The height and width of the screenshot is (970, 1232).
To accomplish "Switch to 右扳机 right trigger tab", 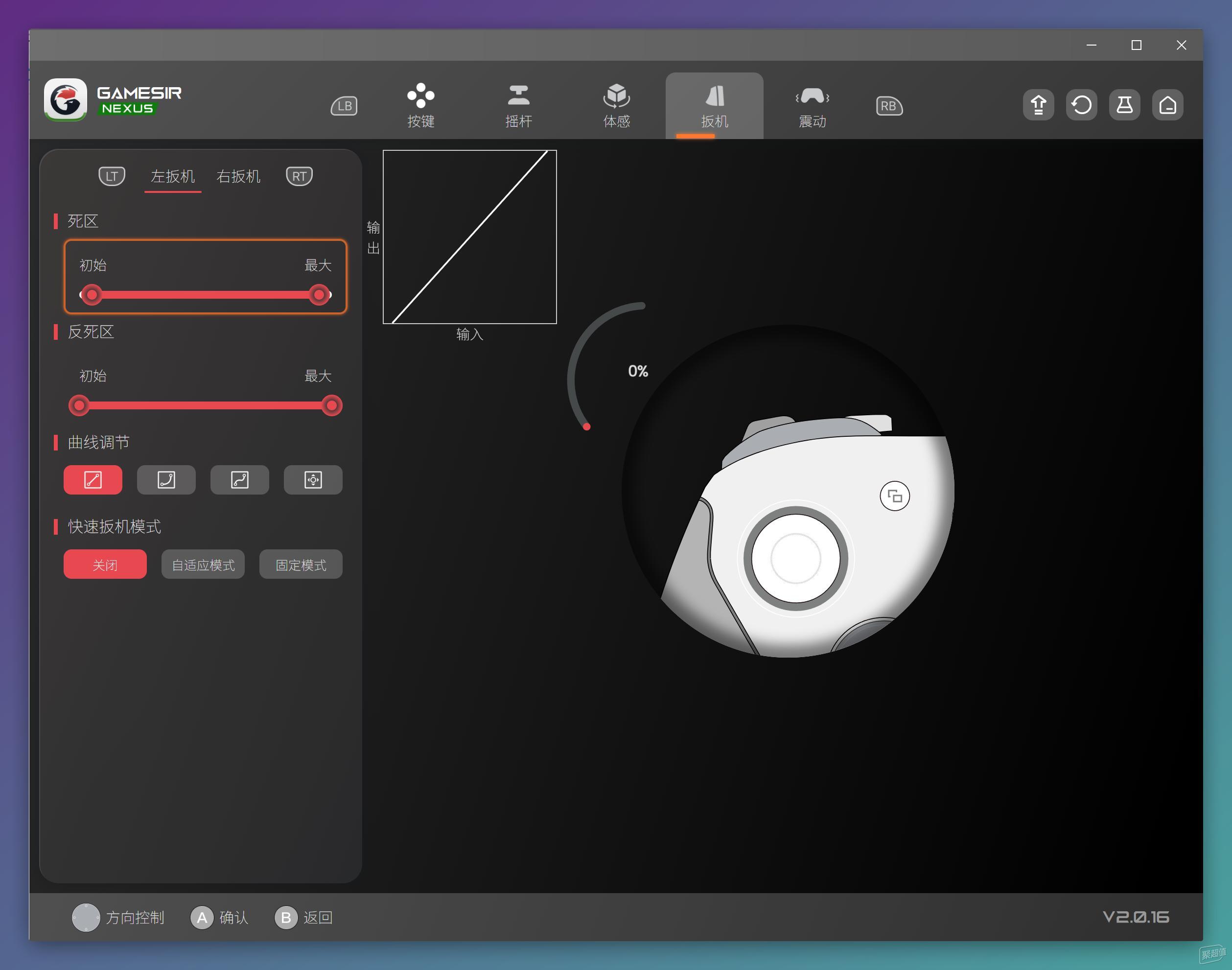I will [238, 177].
